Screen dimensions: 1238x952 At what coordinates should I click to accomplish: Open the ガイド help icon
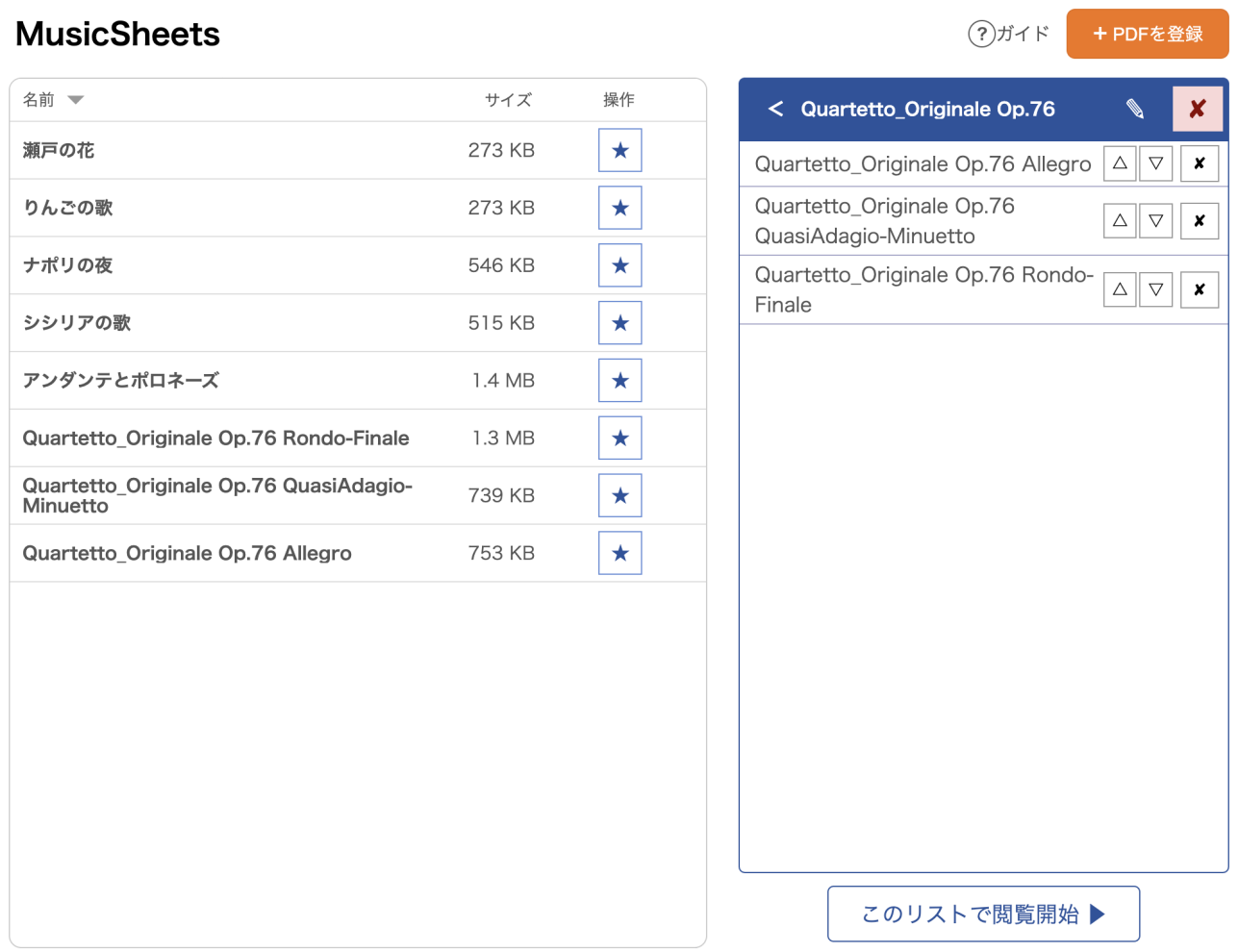tap(981, 35)
